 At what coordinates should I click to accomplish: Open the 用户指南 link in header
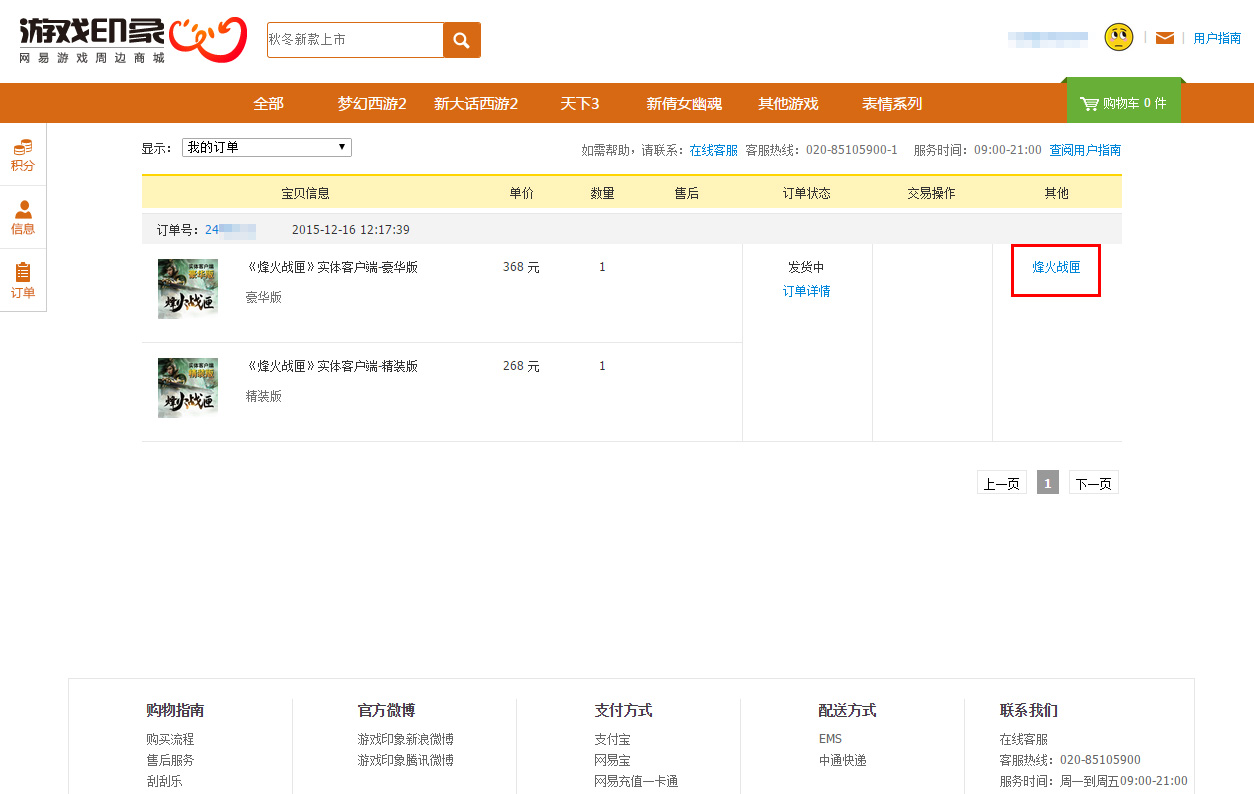(1217, 38)
